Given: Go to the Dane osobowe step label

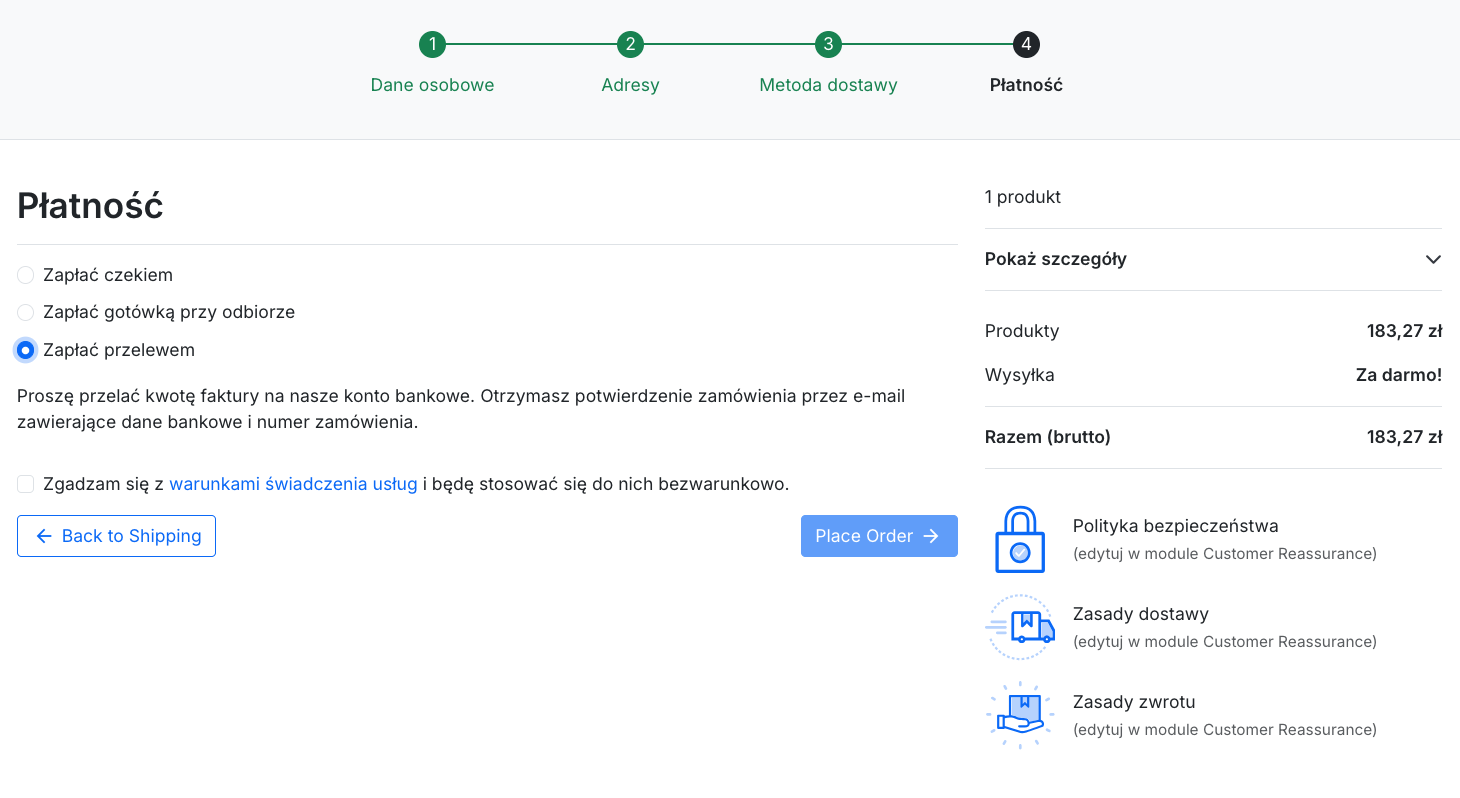Looking at the screenshot, I should [432, 85].
